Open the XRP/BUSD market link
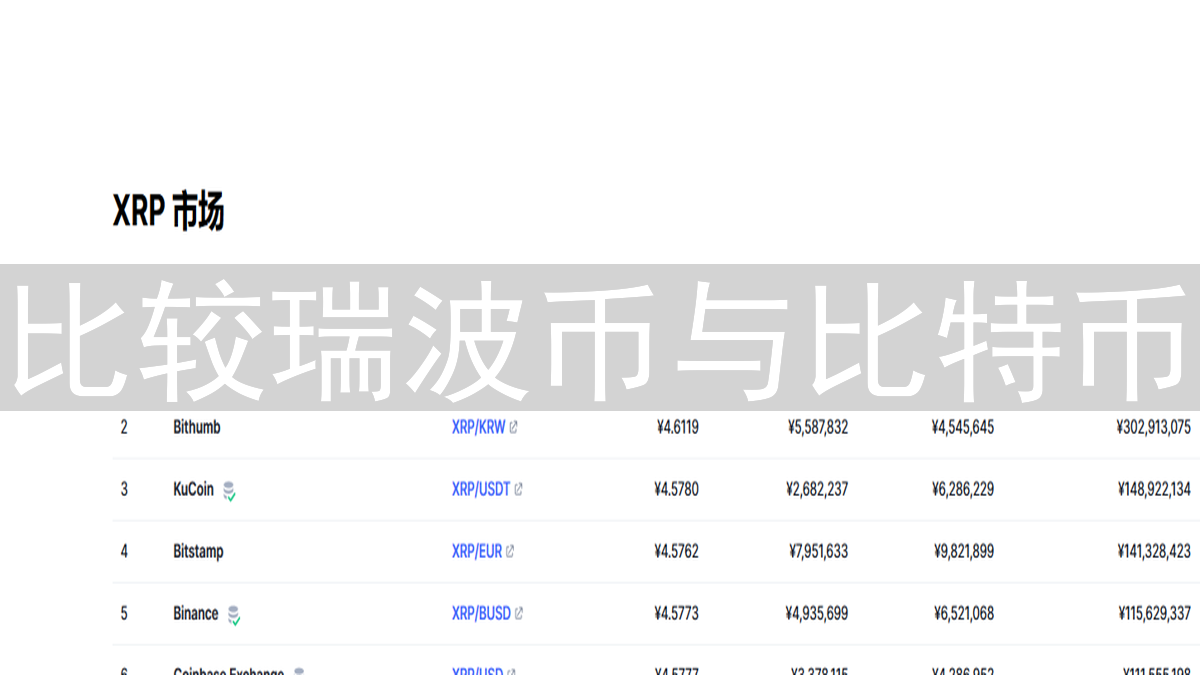 tap(481, 613)
